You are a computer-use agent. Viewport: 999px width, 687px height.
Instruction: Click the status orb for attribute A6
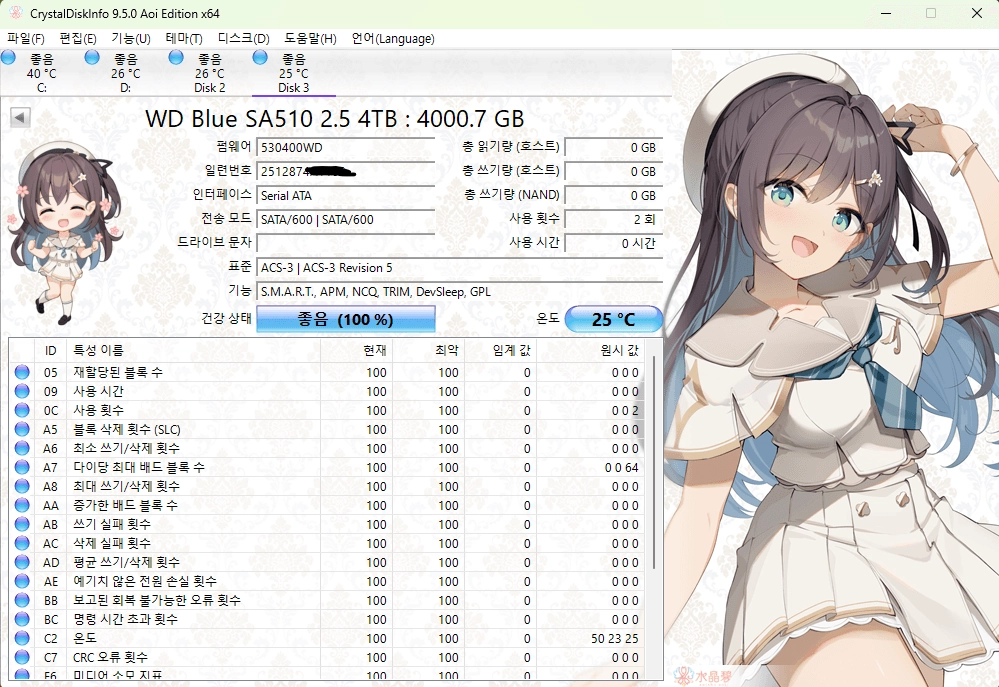(x=22, y=448)
